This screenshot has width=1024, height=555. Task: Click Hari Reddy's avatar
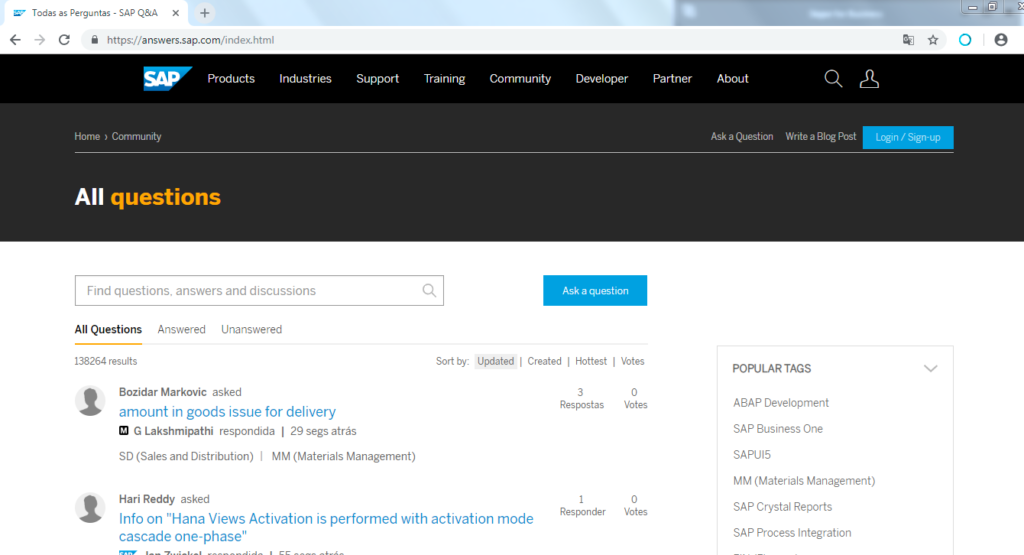pos(90,507)
